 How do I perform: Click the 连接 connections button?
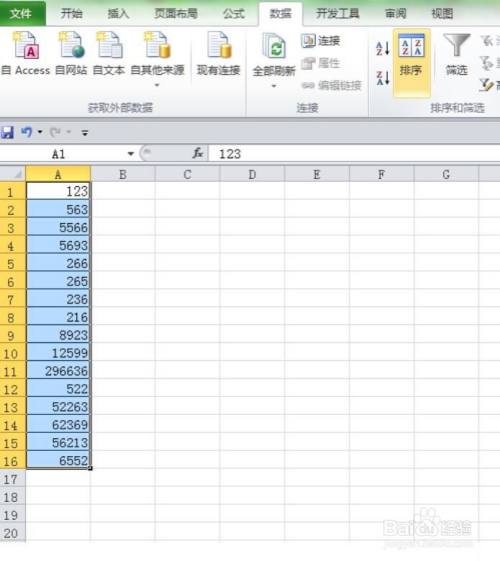coord(320,41)
